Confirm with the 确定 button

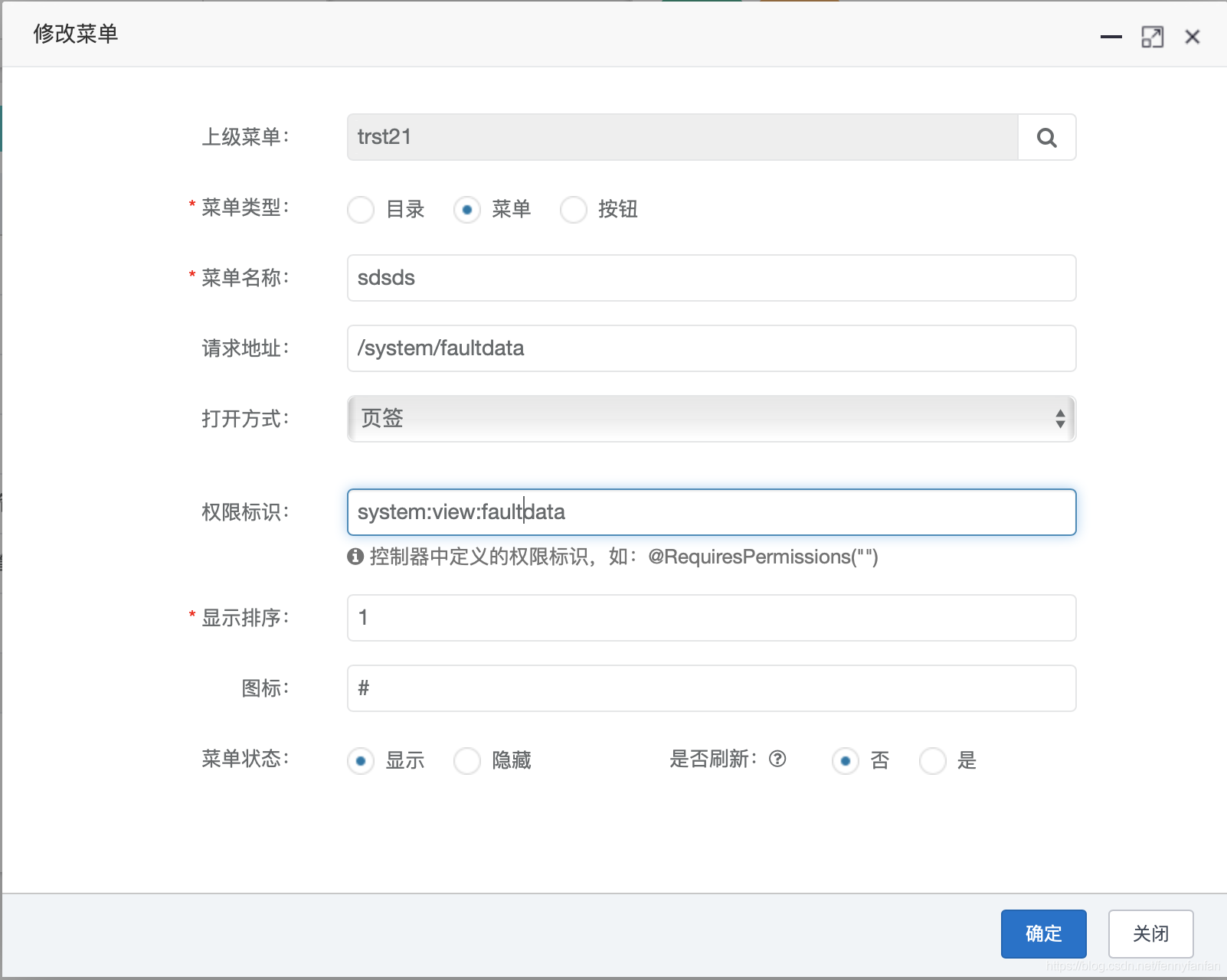[x=1043, y=933]
